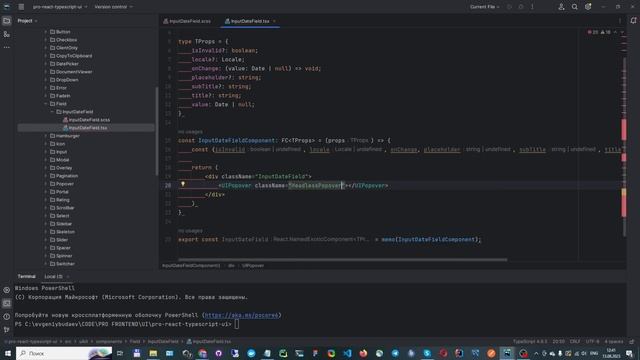Open Visual Studio Code from the taskbar

(347, 353)
